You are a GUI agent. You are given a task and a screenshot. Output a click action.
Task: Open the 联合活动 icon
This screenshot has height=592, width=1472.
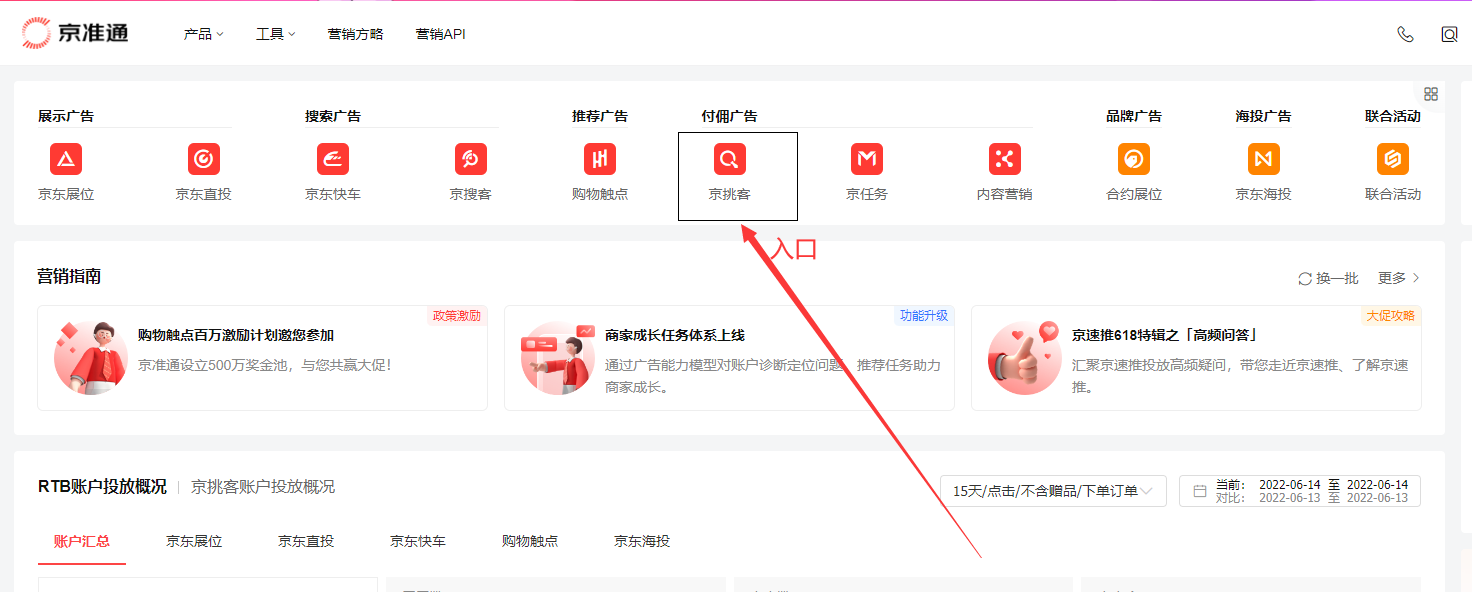(x=1393, y=159)
